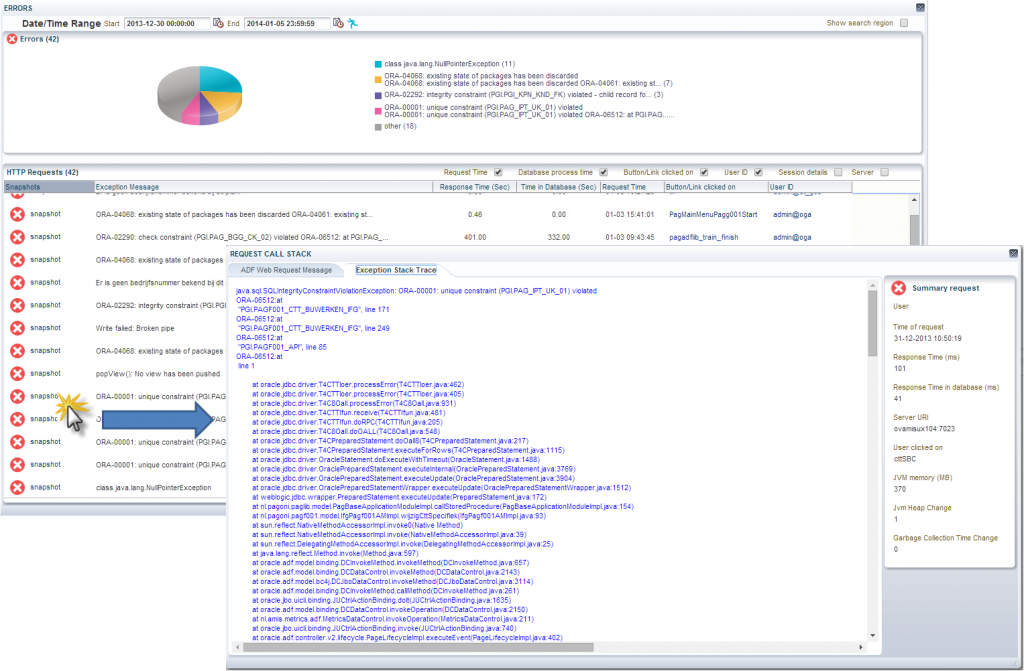The width and height of the screenshot is (1024, 671).
Task: Click the stack trace horizontal scrollbar right arrow
Action: click(861, 647)
